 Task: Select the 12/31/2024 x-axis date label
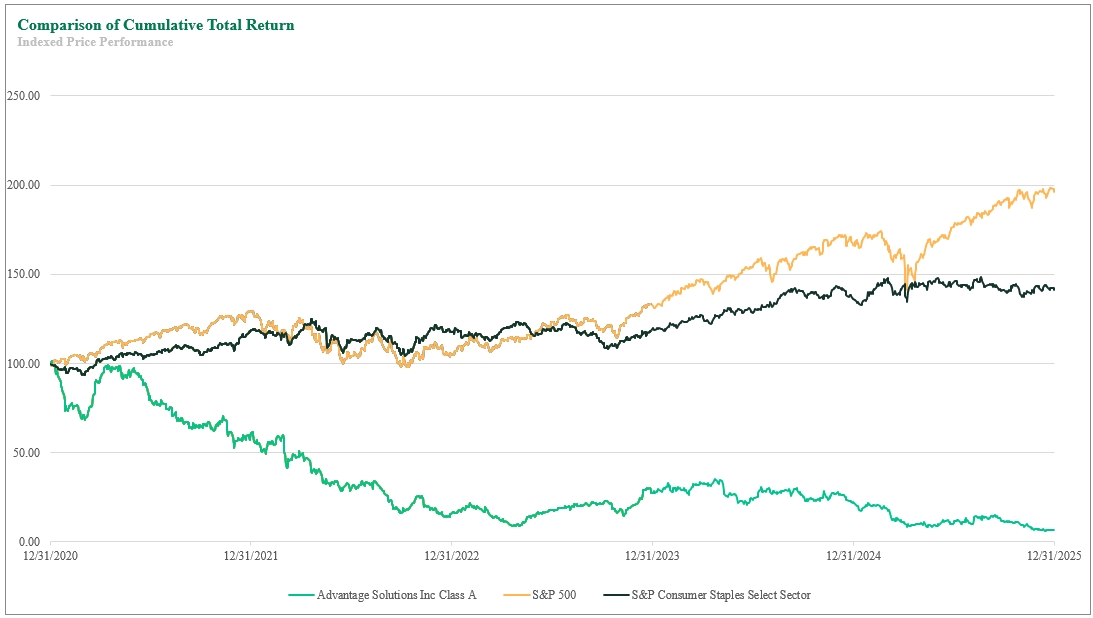point(854,555)
